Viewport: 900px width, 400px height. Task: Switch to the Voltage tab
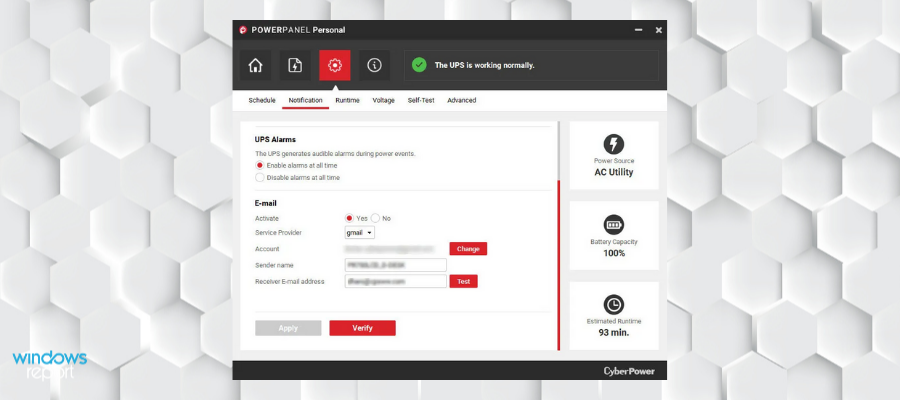(x=383, y=100)
